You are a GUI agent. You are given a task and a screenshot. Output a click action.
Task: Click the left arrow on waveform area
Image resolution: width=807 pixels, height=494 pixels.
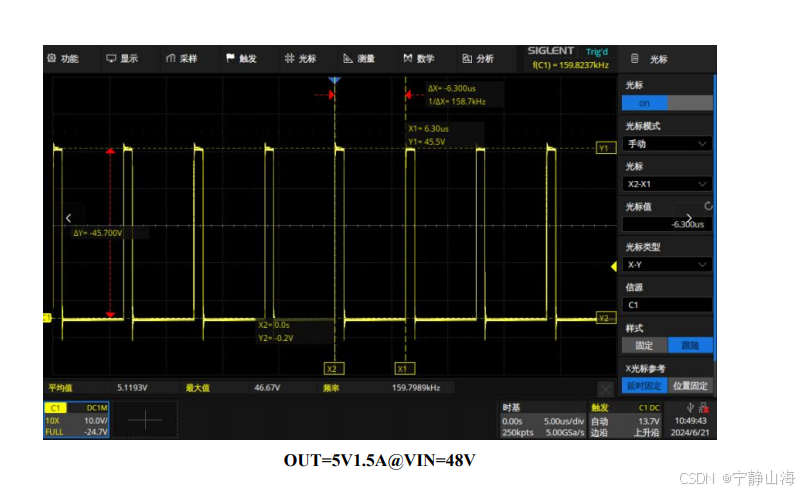pos(68,218)
